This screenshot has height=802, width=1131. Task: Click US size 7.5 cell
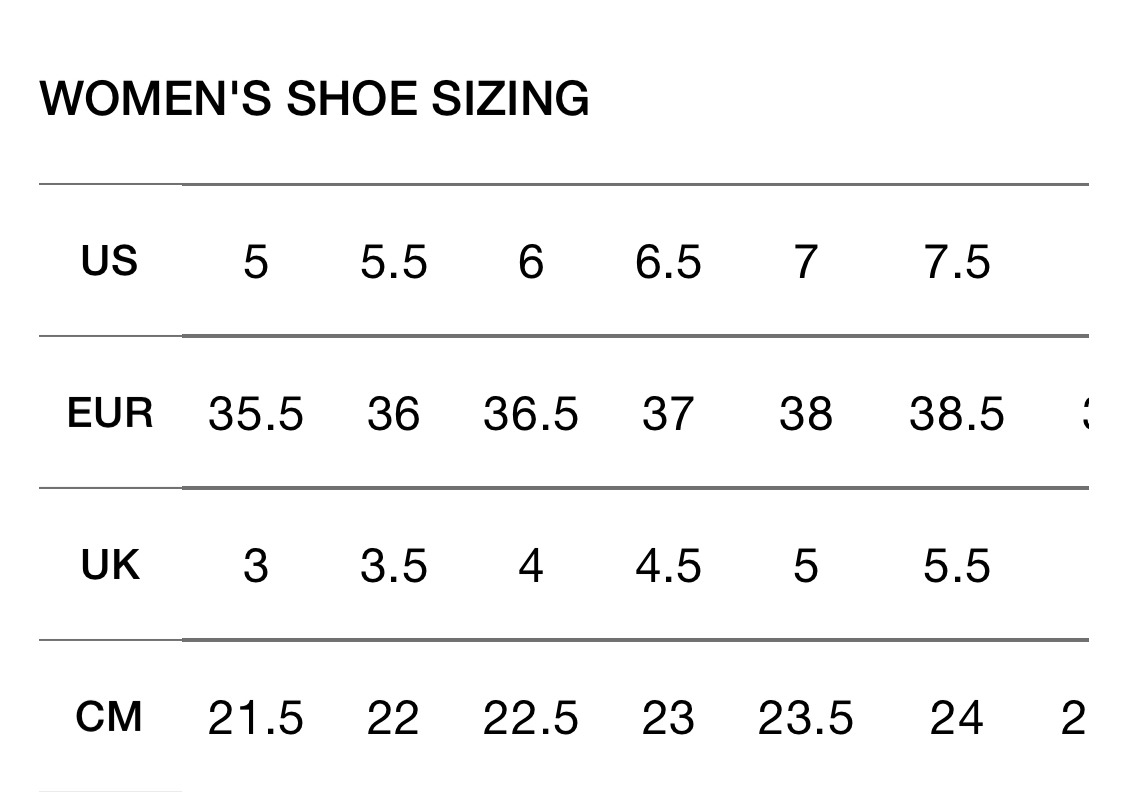[957, 261]
